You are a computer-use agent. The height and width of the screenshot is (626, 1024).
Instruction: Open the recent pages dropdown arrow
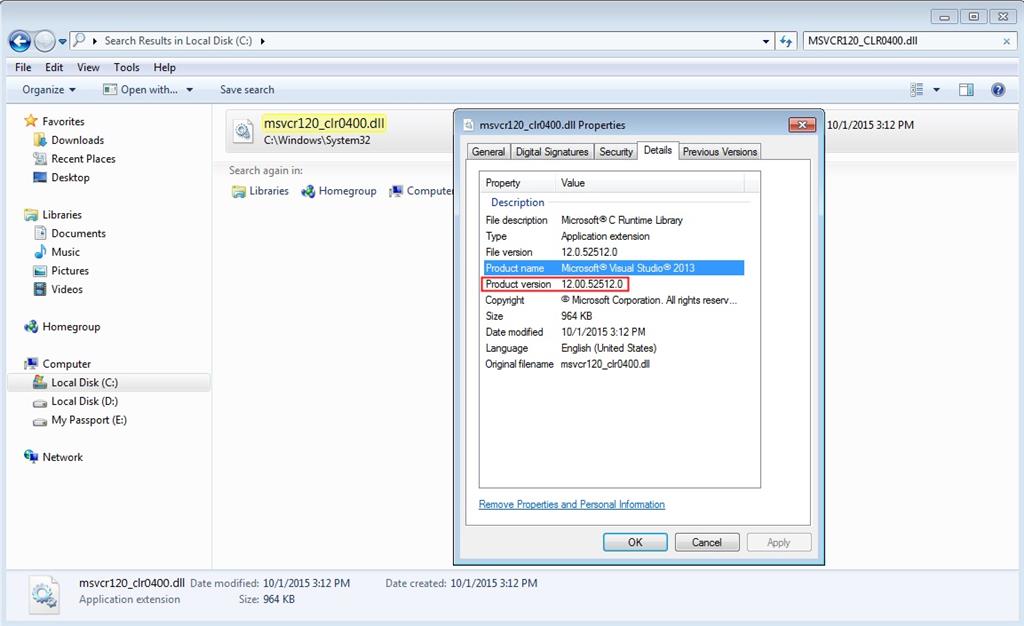coord(63,41)
